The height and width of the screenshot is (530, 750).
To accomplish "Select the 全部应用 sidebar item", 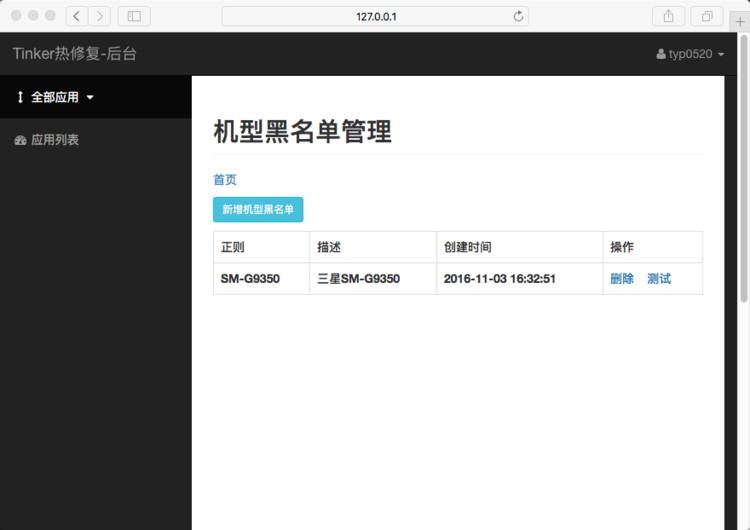I will (96, 97).
